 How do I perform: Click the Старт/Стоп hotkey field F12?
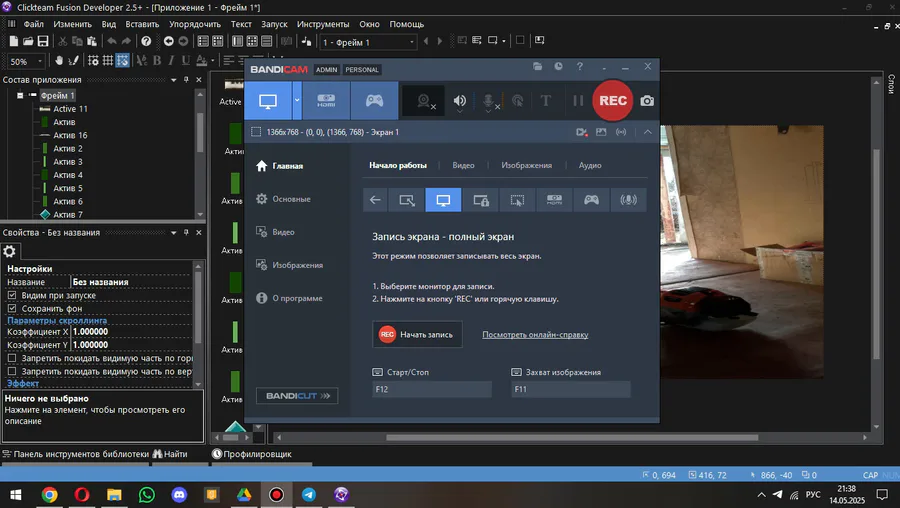pyautogui.click(x=432, y=389)
